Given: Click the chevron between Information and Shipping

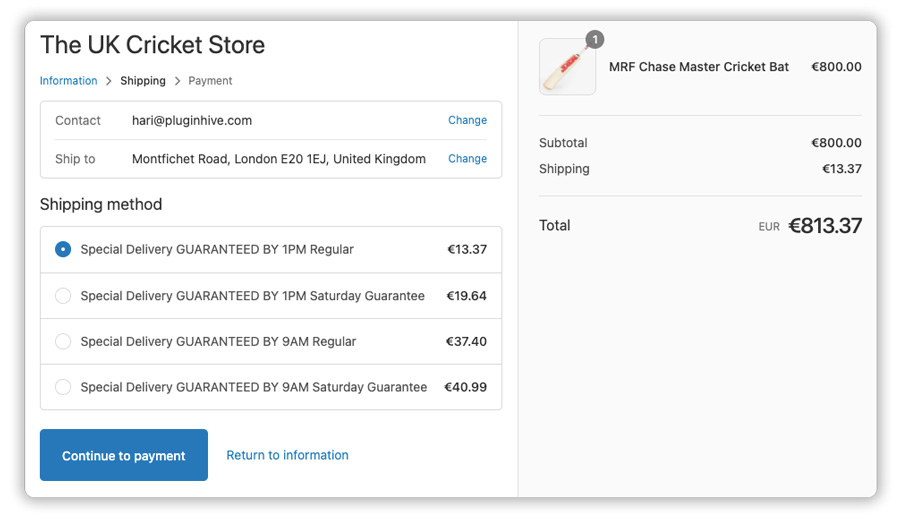Looking at the screenshot, I should (108, 81).
